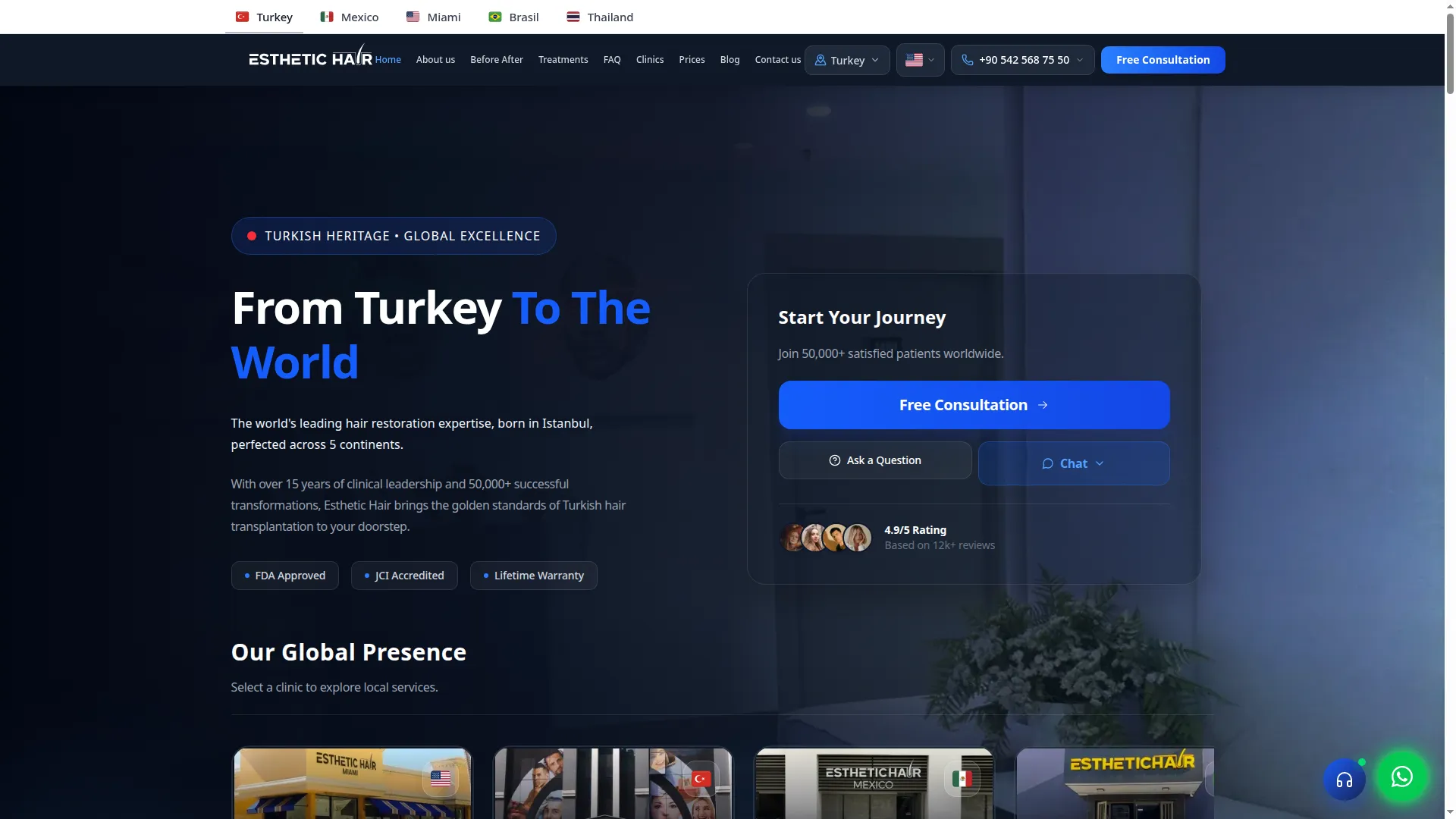The height and width of the screenshot is (819, 1456).
Task: Click the Thailand flag icon in the top bar
Action: (573, 17)
